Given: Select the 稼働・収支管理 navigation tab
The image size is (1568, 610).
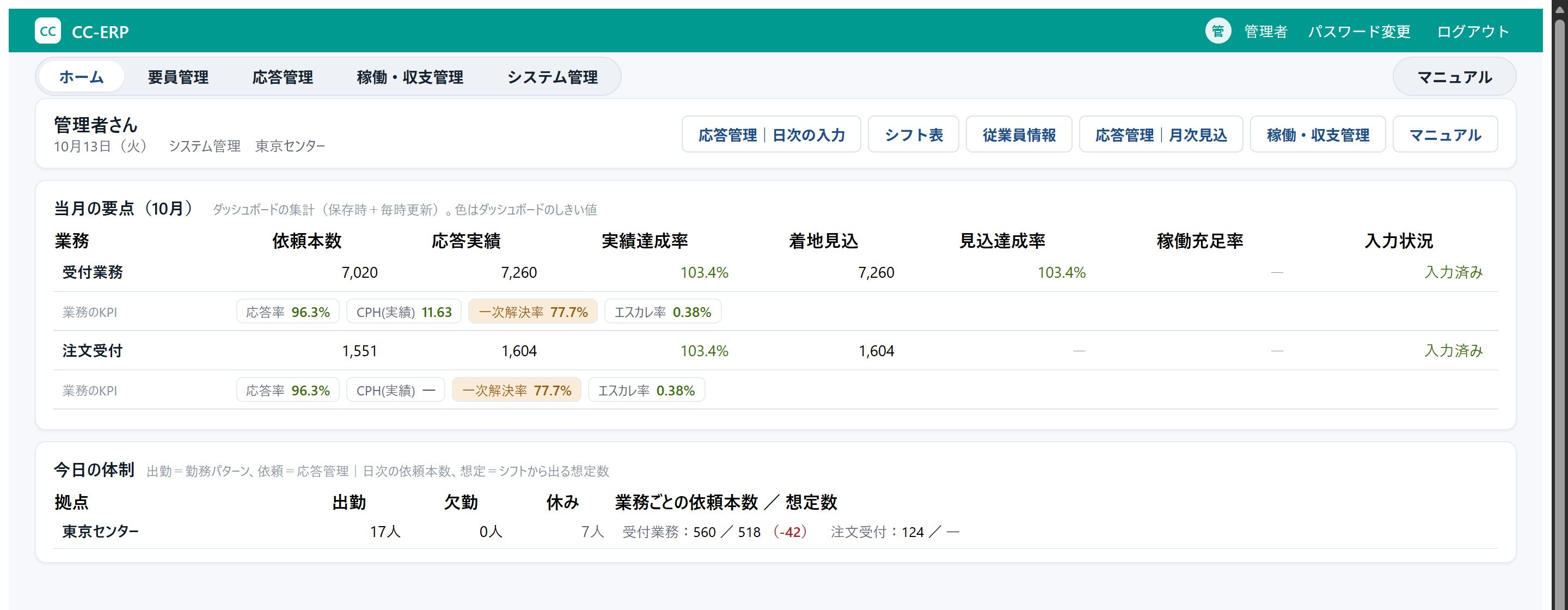Looking at the screenshot, I should point(411,77).
